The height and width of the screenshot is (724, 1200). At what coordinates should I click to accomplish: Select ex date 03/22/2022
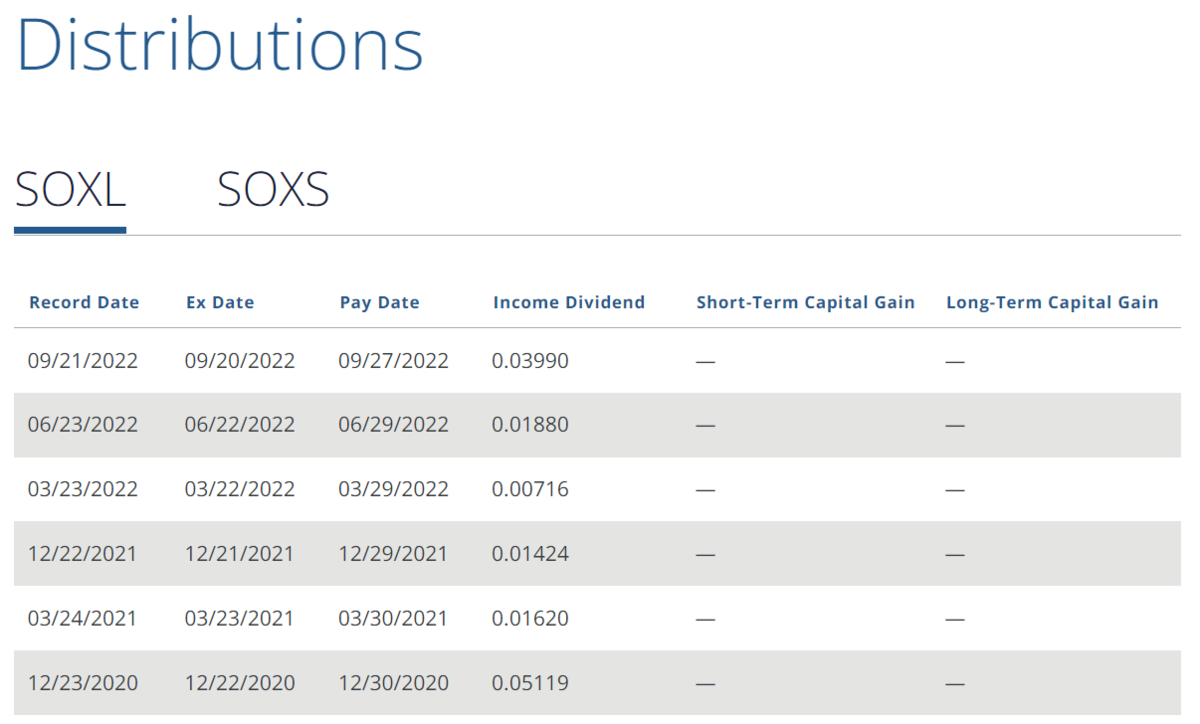[x=240, y=490]
